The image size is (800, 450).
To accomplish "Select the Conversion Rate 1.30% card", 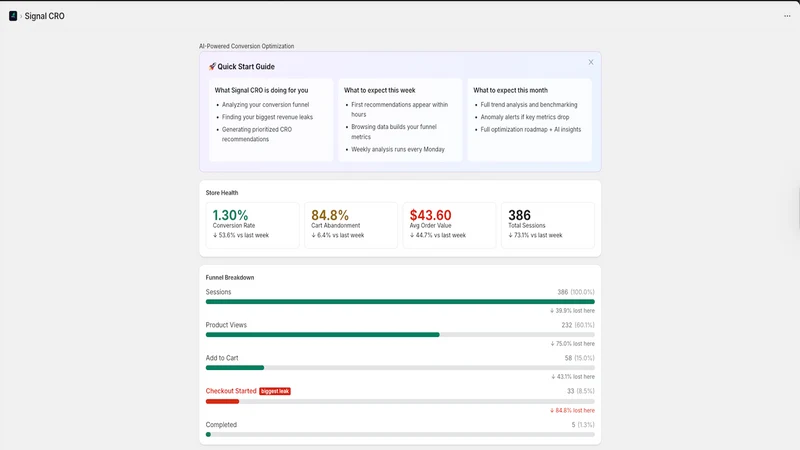I will click(253, 225).
